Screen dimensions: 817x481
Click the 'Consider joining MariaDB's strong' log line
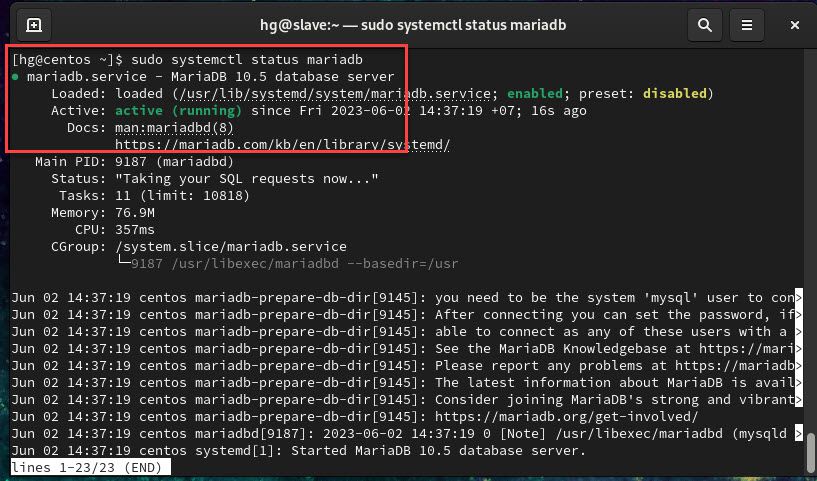pyautogui.click(x=406, y=399)
